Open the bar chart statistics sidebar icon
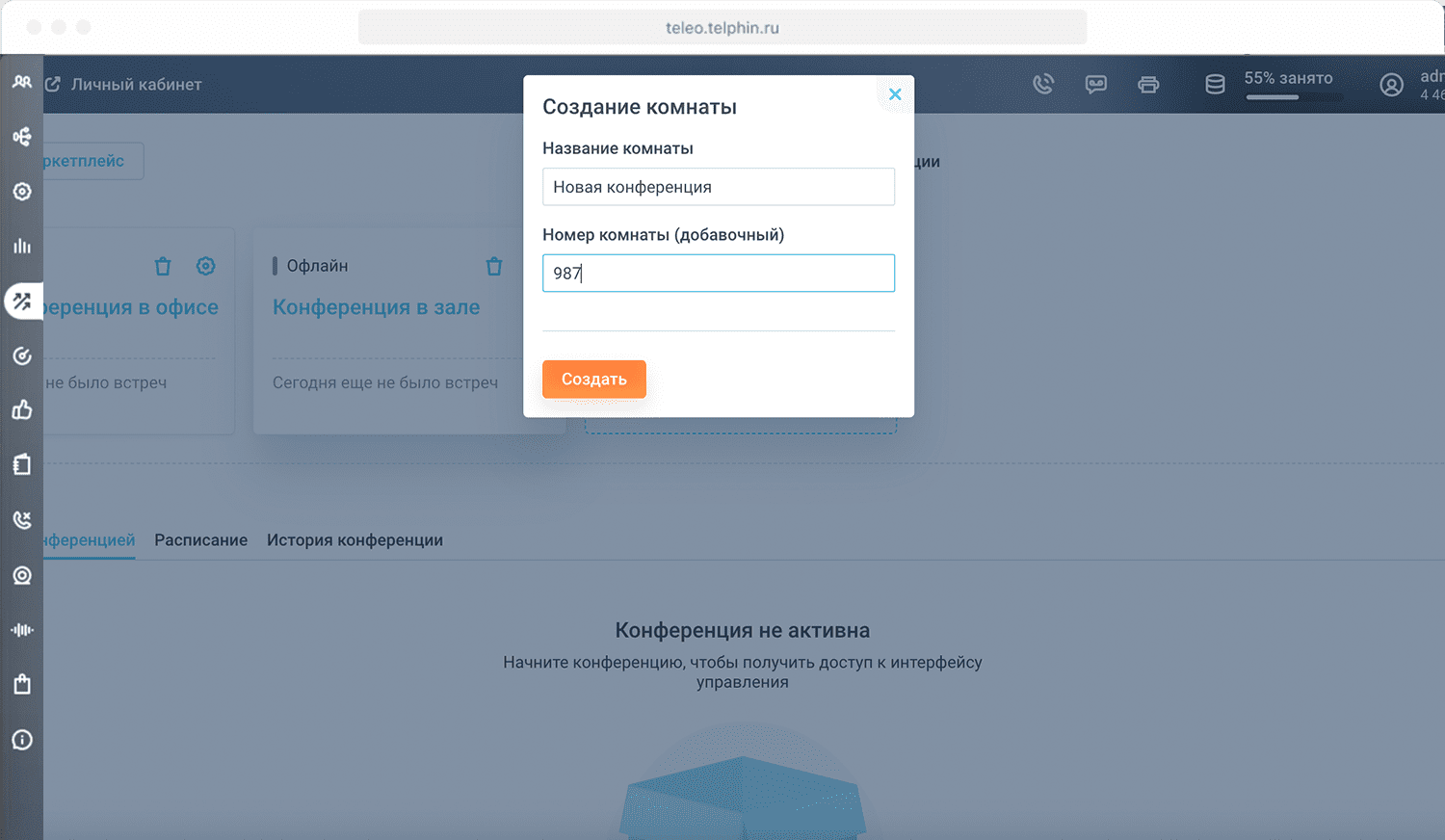Viewport: 1445px width, 840px height. [x=22, y=247]
